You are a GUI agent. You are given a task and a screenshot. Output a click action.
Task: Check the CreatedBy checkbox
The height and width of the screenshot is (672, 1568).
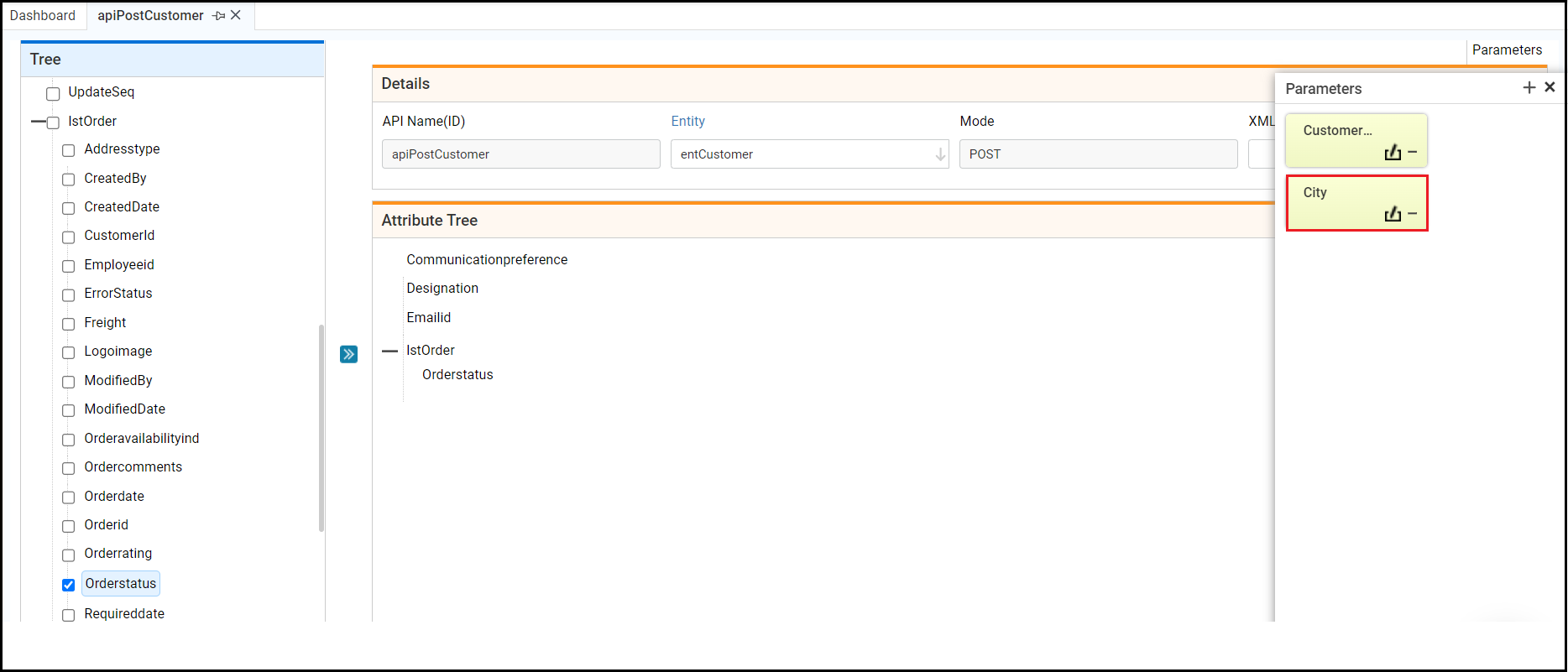point(69,180)
